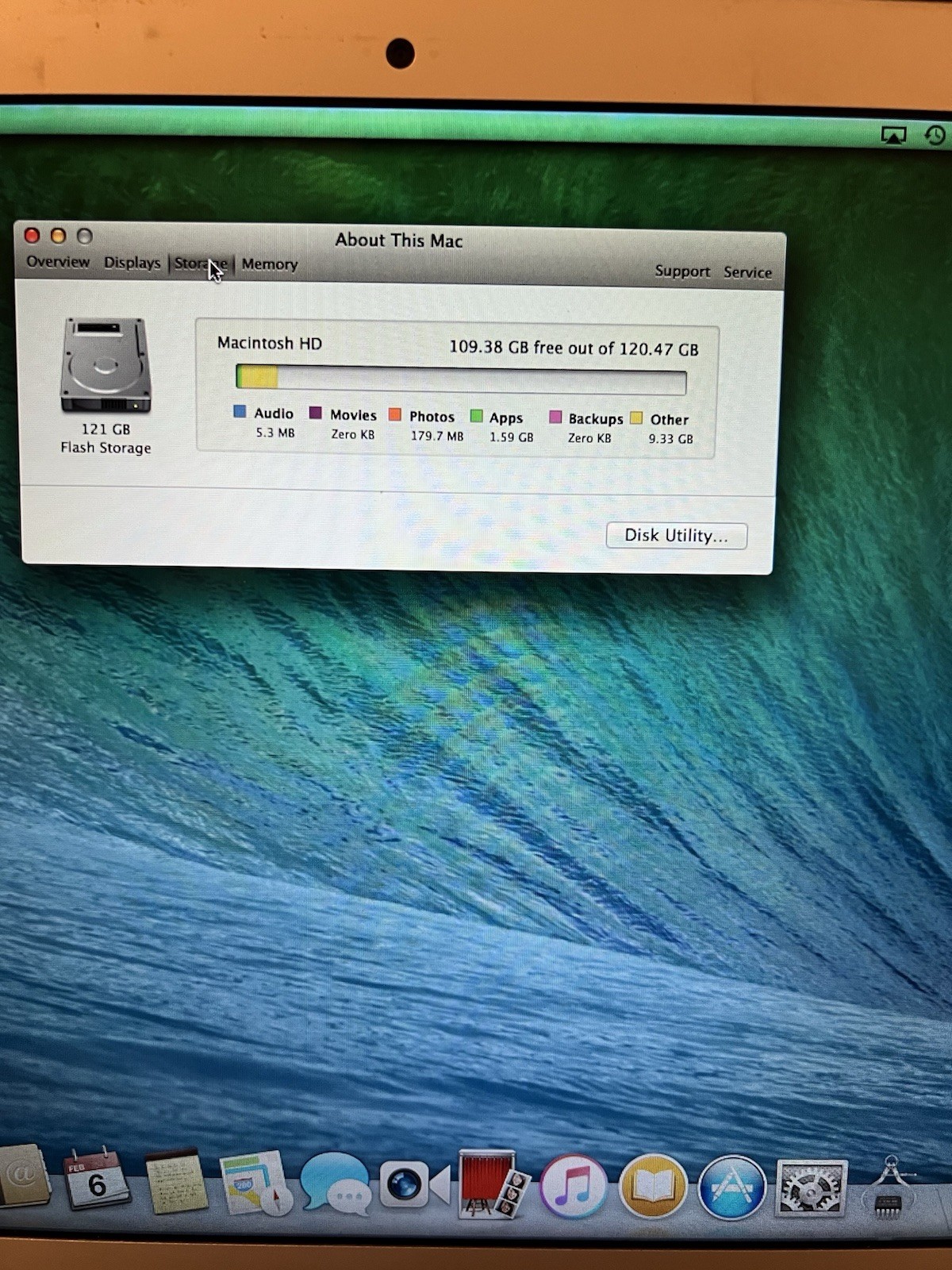Open Contacts from the Dock
The image size is (952, 1270).
click(x=24, y=1176)
